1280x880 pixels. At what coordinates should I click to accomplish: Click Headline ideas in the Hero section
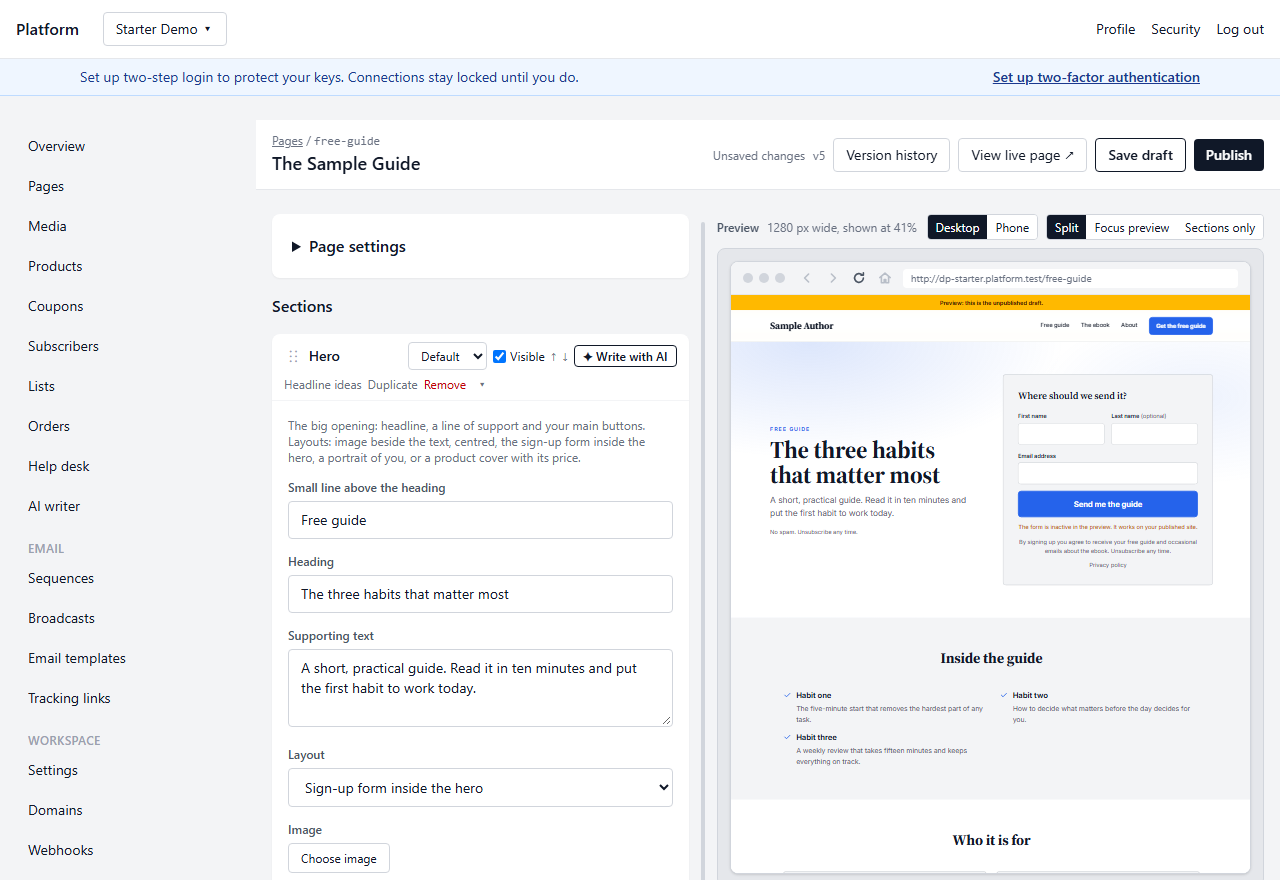click(x=323, y=385)
